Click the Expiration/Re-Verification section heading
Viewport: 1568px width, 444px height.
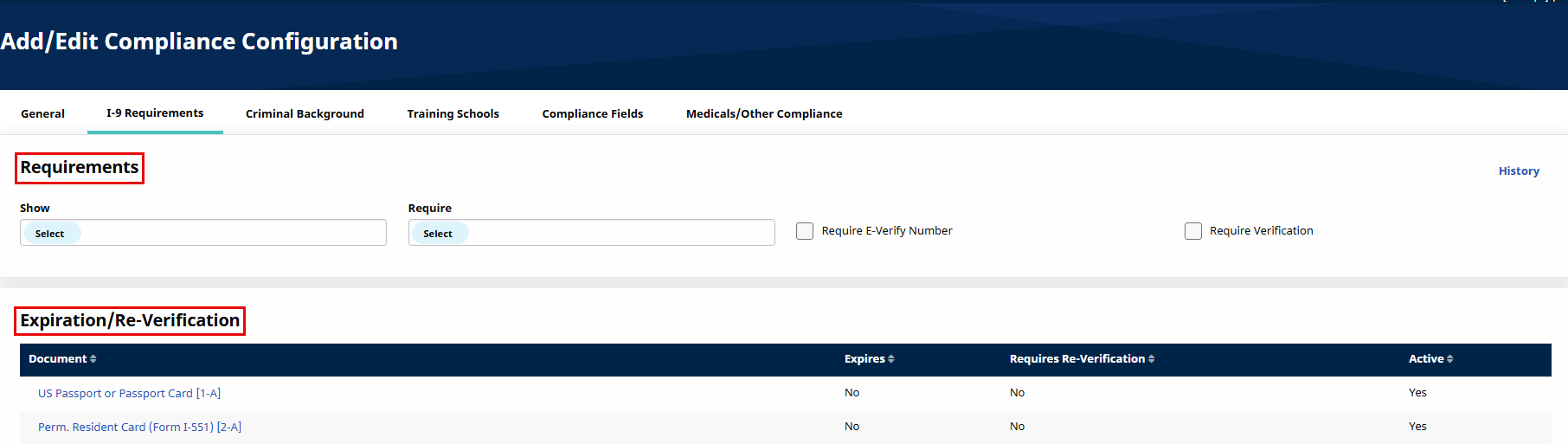tap(130, 321)
